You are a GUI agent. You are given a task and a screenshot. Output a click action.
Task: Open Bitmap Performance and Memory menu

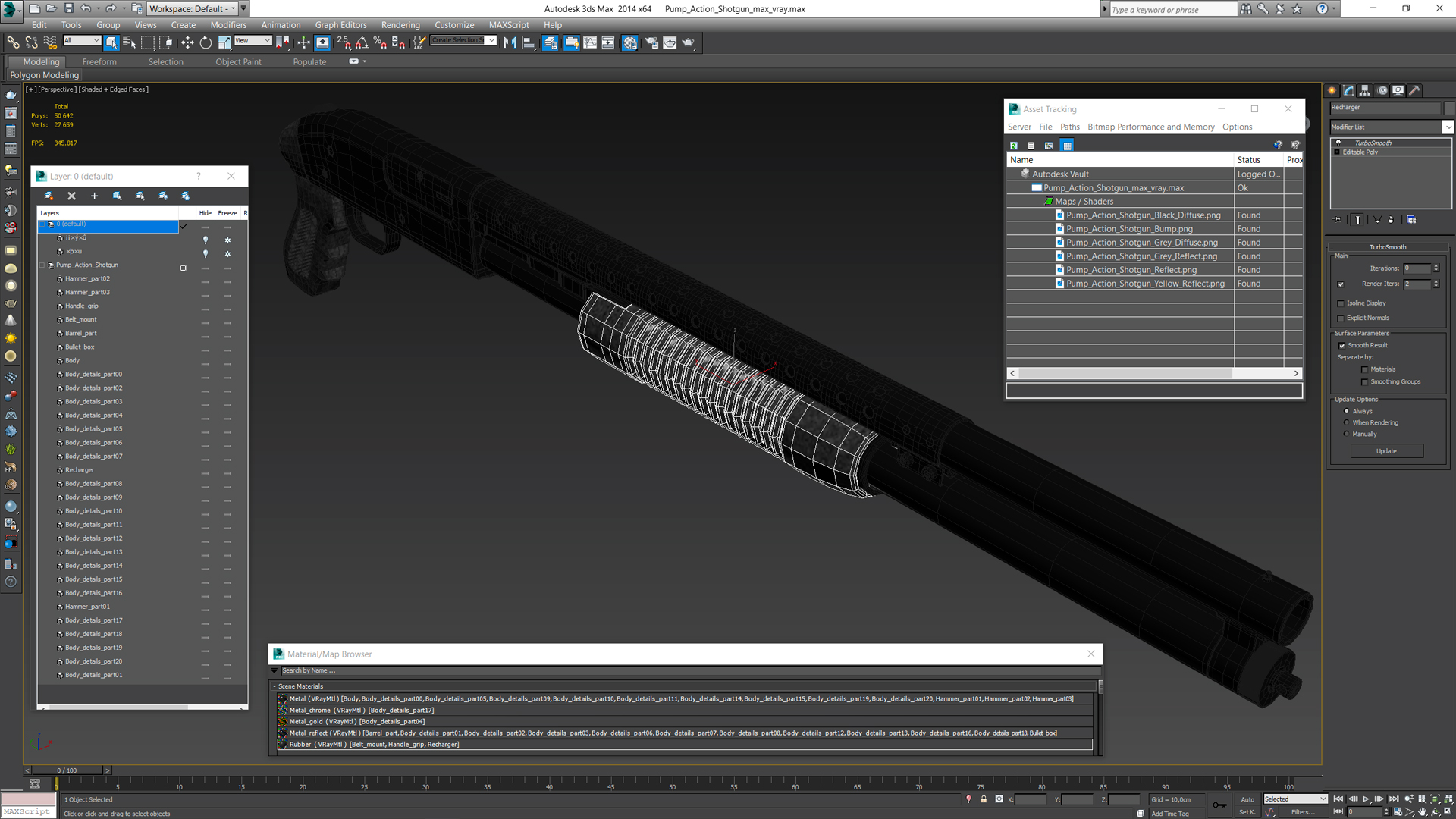pos(1150,127)
